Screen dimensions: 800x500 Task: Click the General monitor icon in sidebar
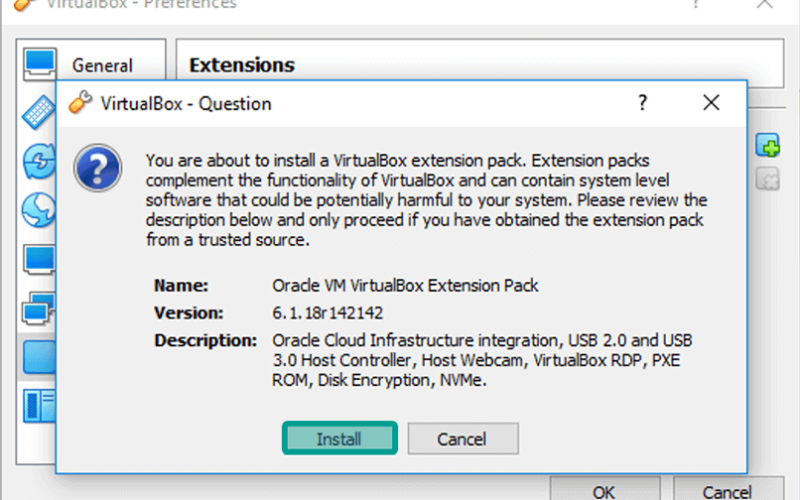[39, 64]
